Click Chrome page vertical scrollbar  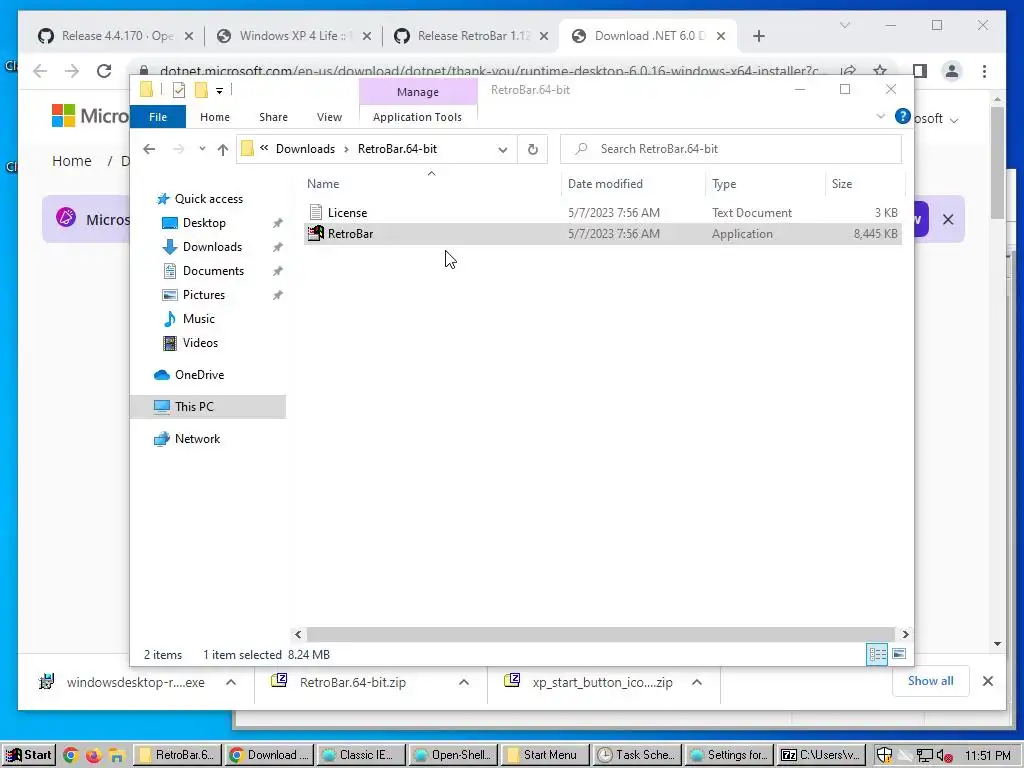pyautogui.click(x=997, y=163)
